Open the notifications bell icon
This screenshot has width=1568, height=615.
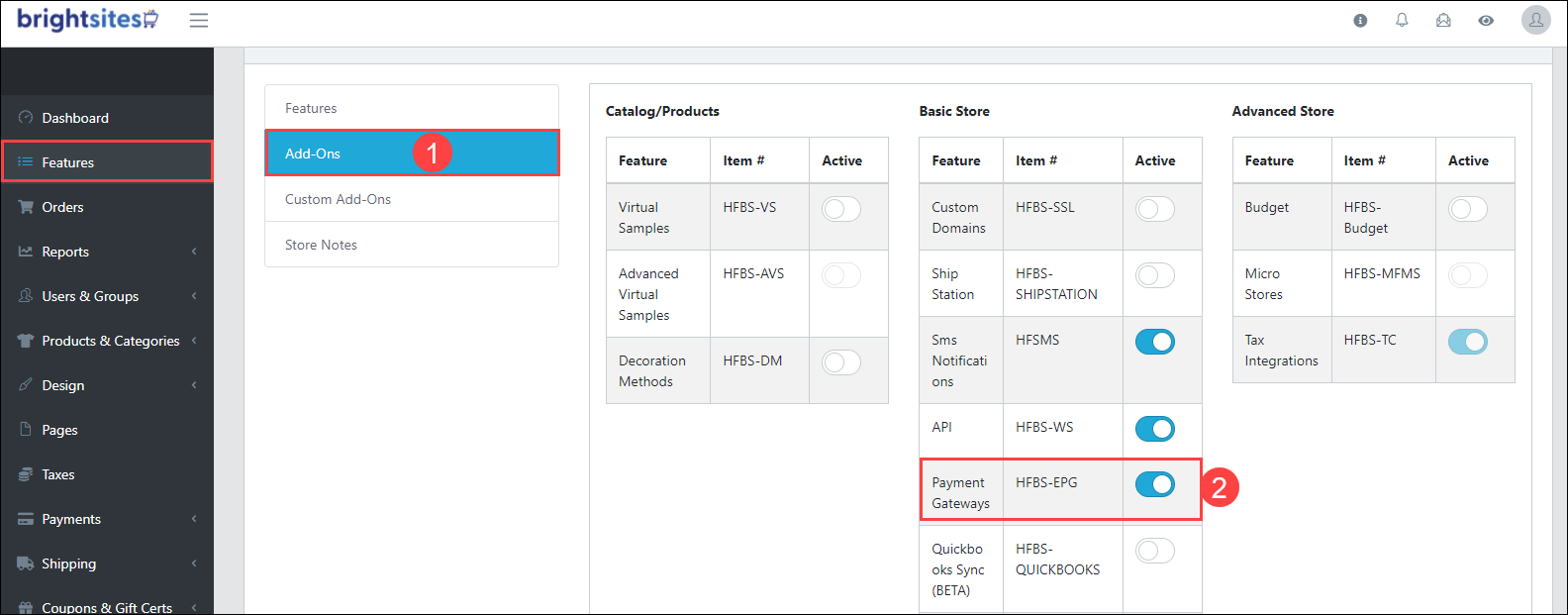[x=1402, y=20]
